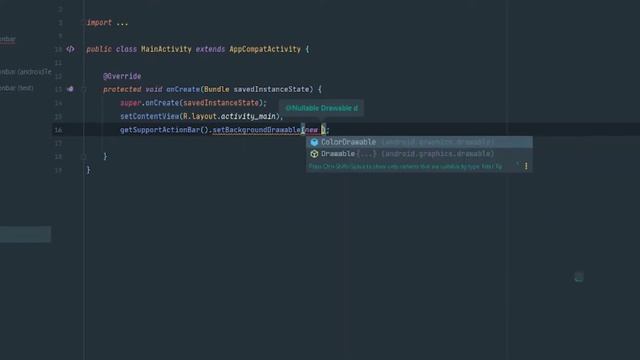Click the override gutter icon next to onCreate
This screenshot has width=640, height=360.
tap(70, 89)
